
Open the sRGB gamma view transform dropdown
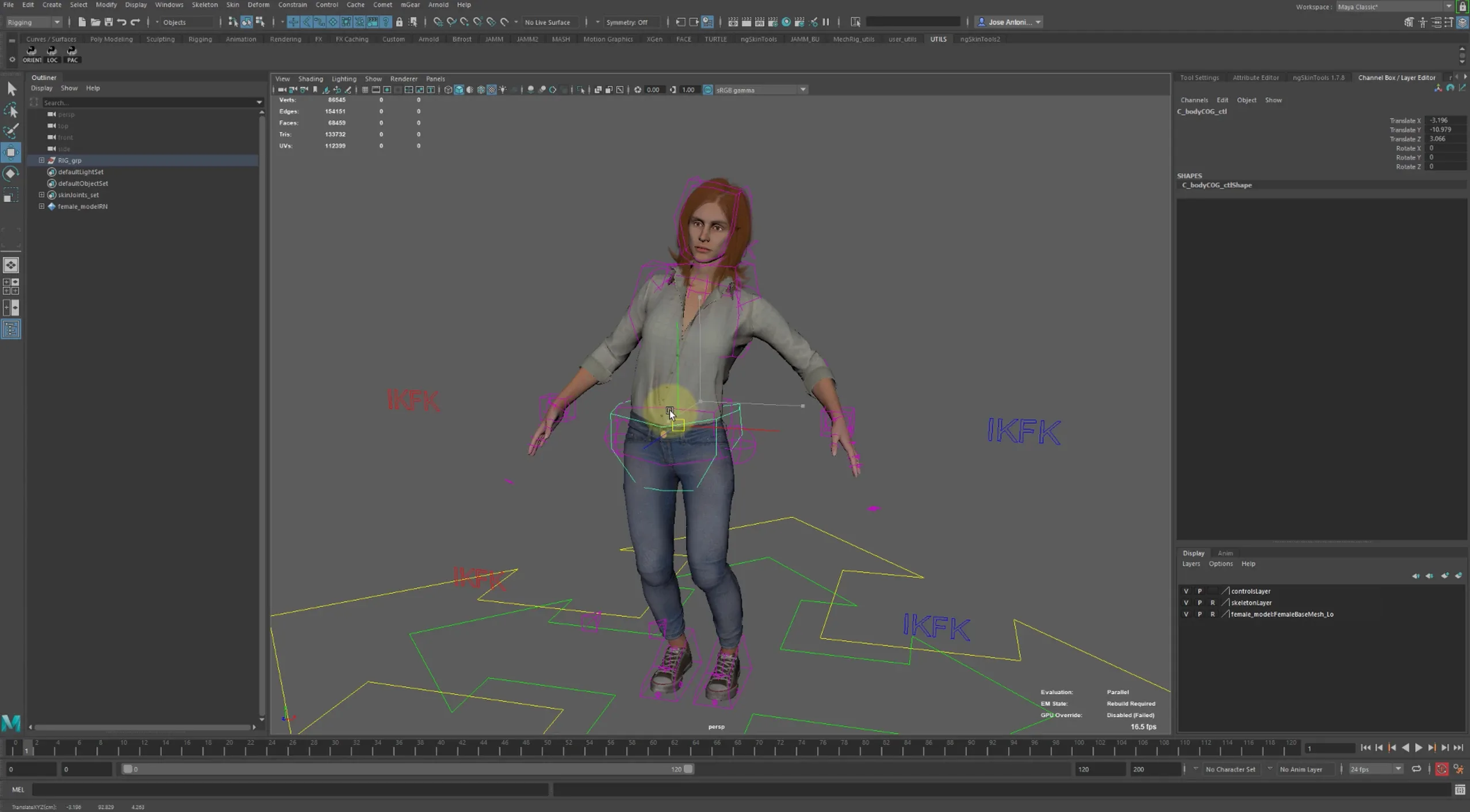coord(760,90)
